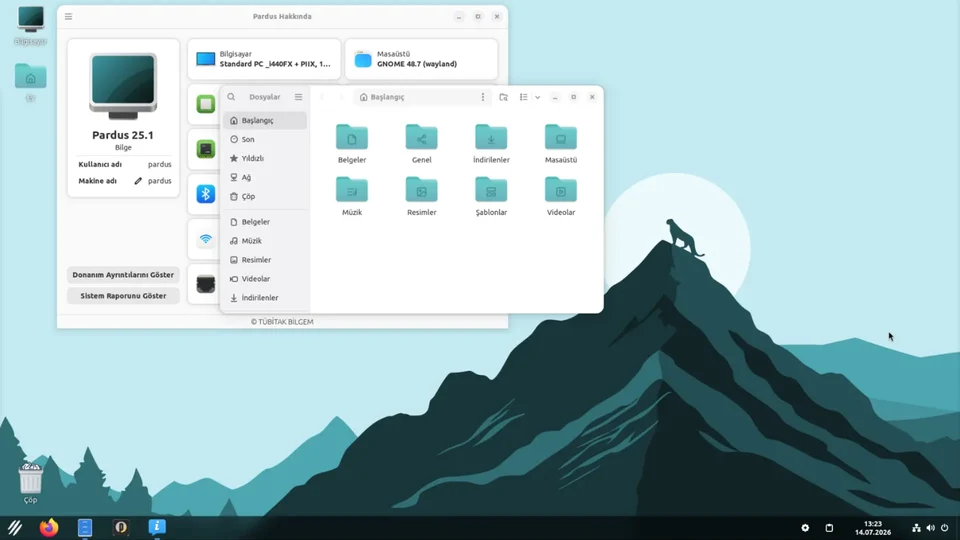Select Yıldızlı in the sidebar

tap(265, 158)
